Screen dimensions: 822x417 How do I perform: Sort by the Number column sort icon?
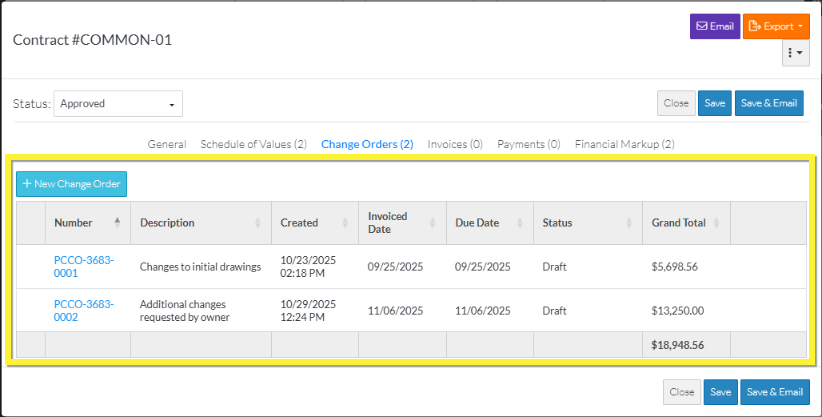click(117, 222)
